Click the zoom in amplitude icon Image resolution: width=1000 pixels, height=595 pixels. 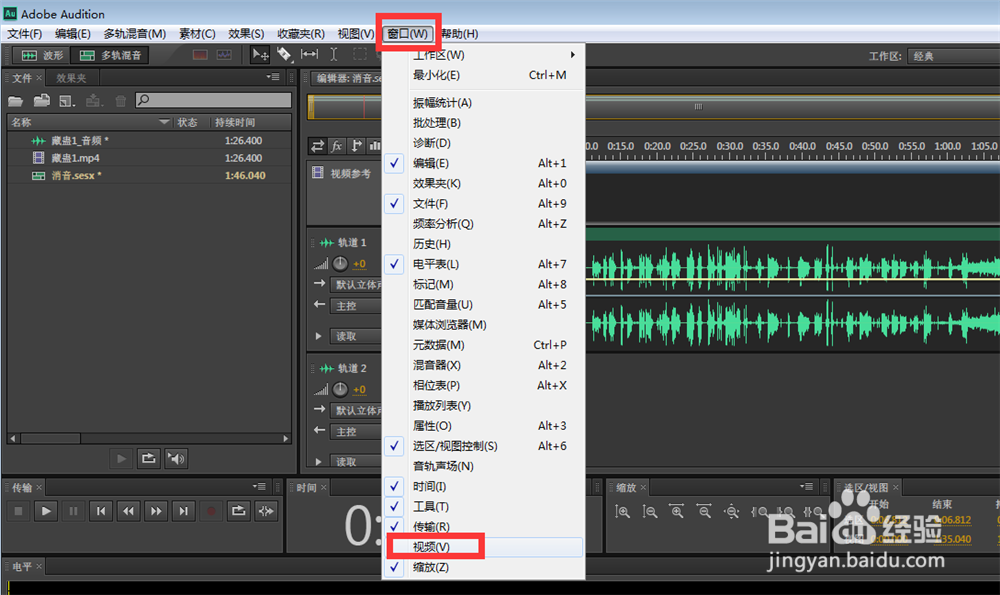pos(622,511)
